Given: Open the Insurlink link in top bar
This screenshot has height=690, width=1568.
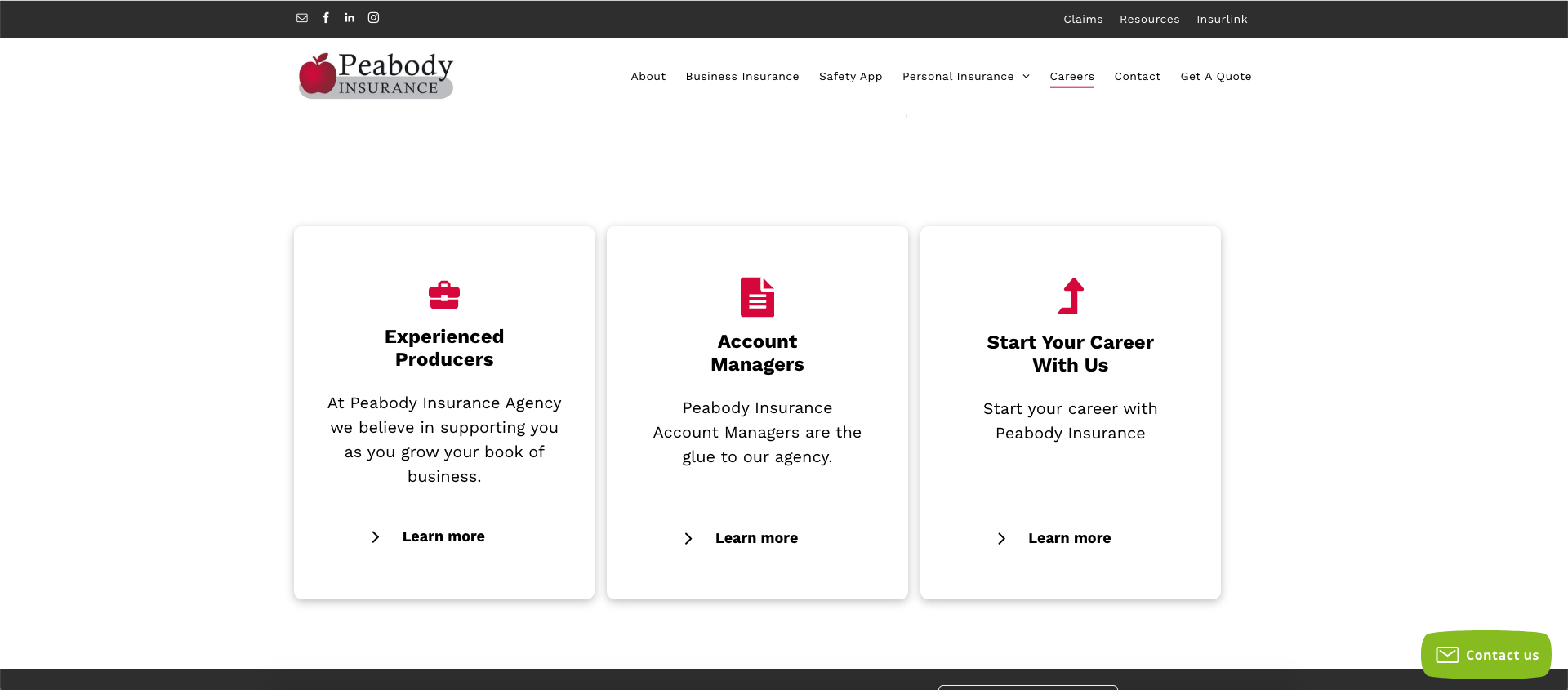Looking at the screenshot, I should coord(1222,19).
